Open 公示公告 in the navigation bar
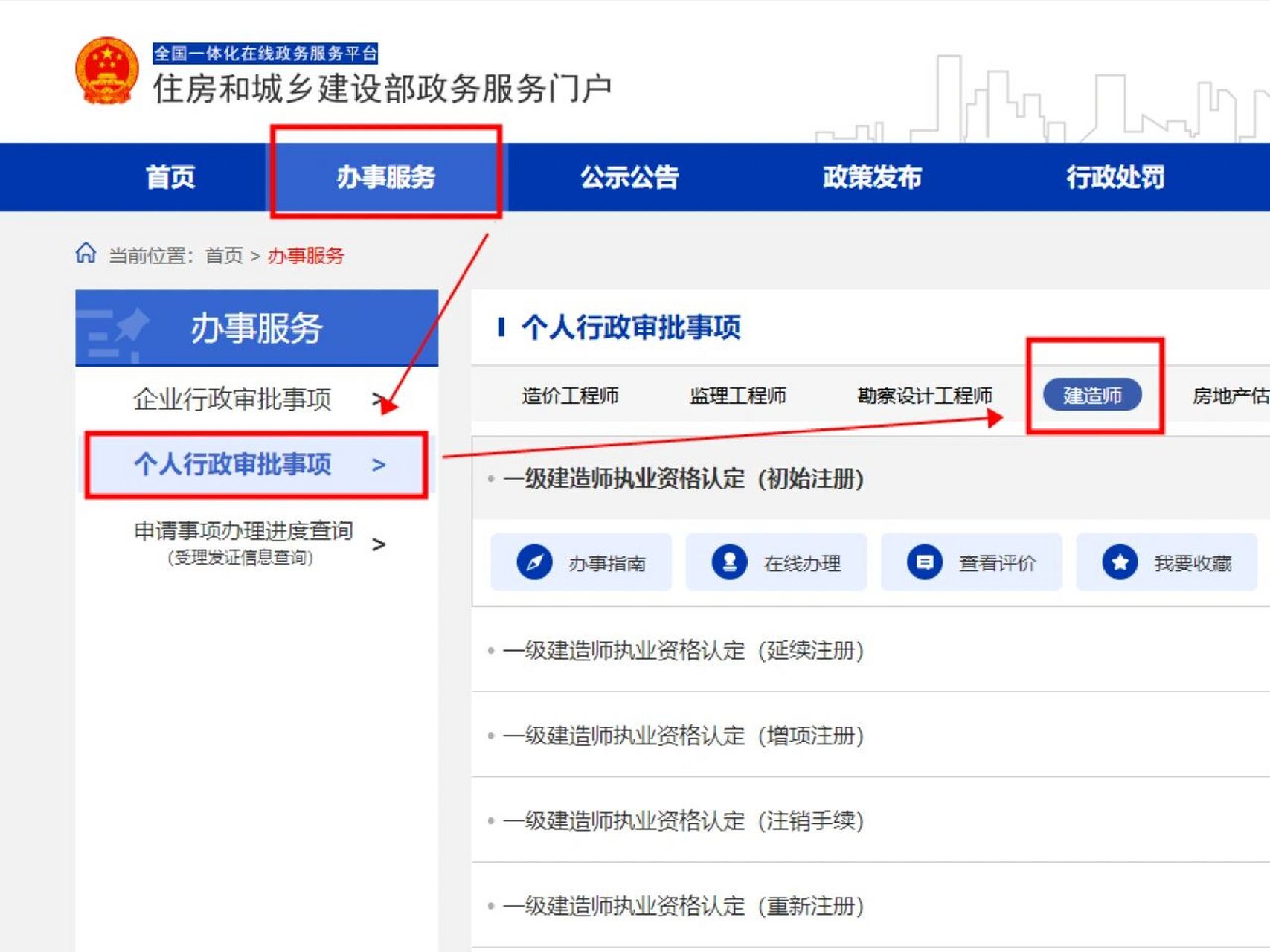 (629, 177)
